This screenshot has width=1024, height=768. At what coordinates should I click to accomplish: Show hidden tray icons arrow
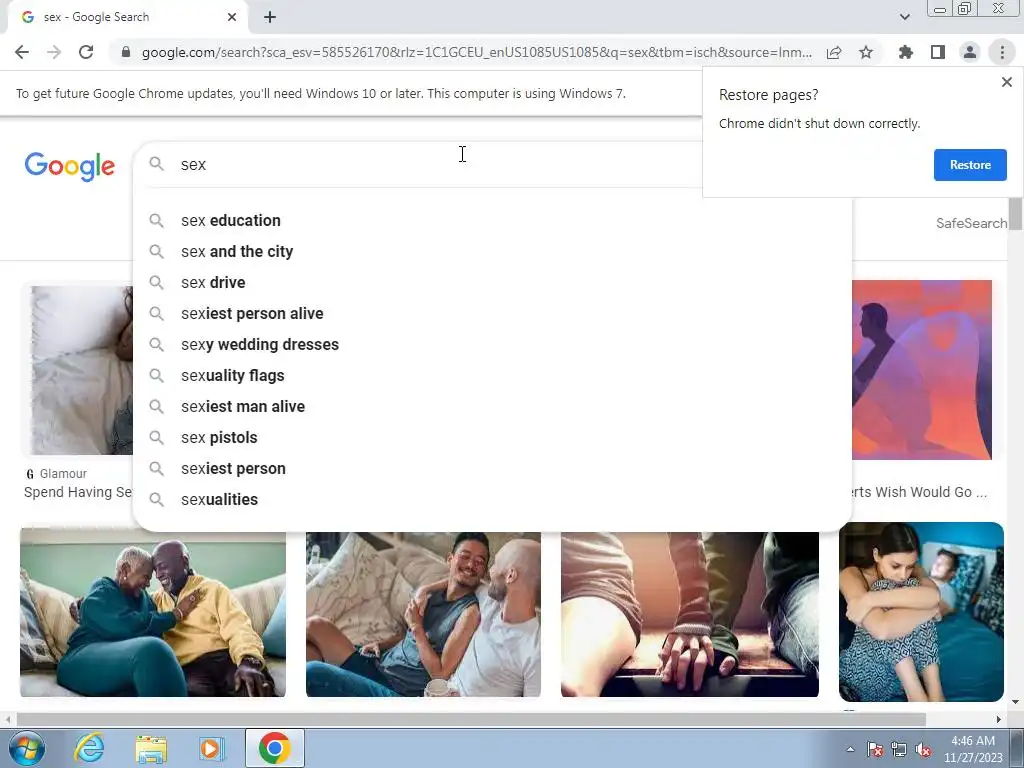pyautogui.click(x=850, y=749)
